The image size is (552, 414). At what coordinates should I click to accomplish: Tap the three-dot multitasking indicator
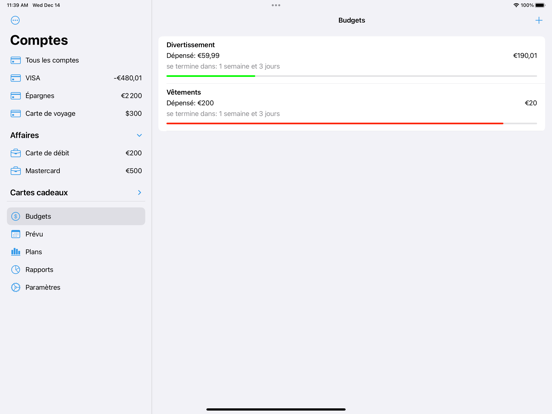(276, 5)
